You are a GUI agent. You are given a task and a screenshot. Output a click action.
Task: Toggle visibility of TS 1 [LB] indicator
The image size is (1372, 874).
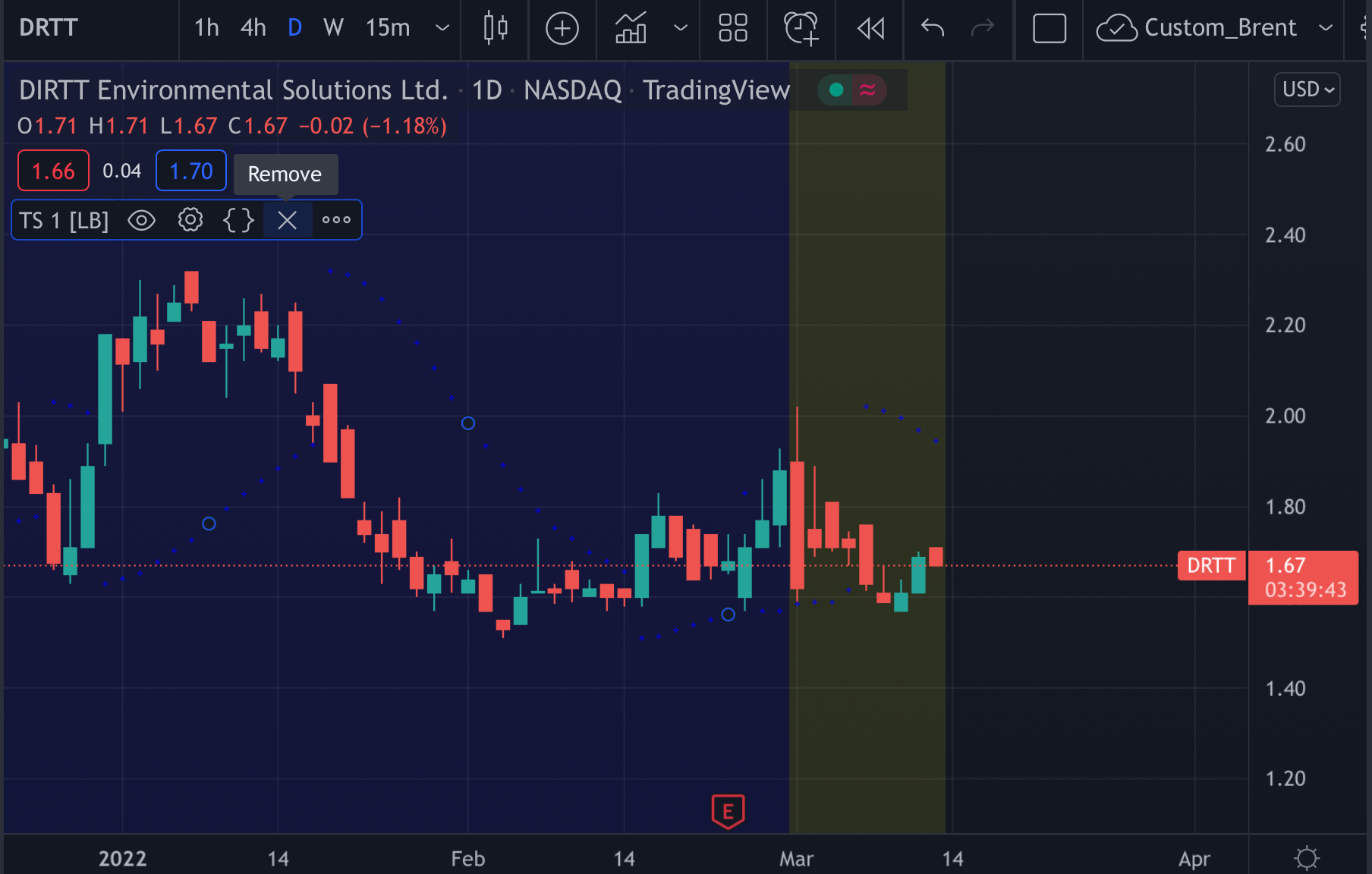[142, 221]
